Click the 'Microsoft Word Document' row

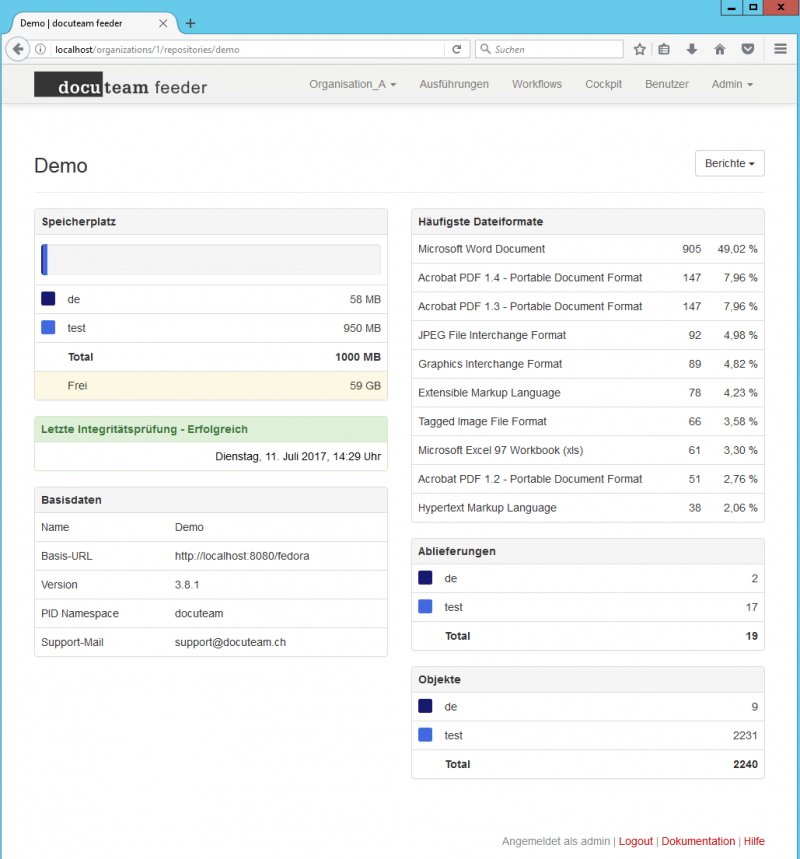click(588, 249)
